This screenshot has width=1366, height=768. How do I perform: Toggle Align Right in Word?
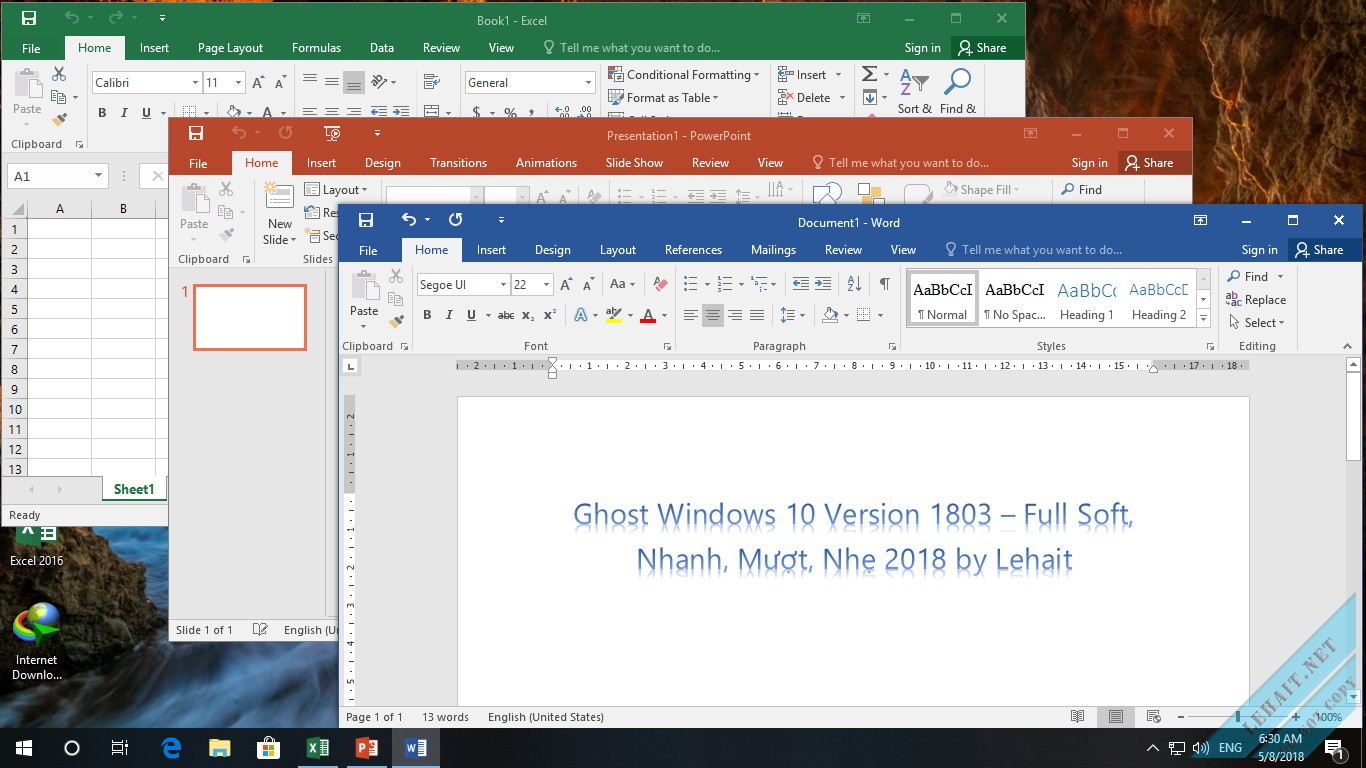click(735, 315)
